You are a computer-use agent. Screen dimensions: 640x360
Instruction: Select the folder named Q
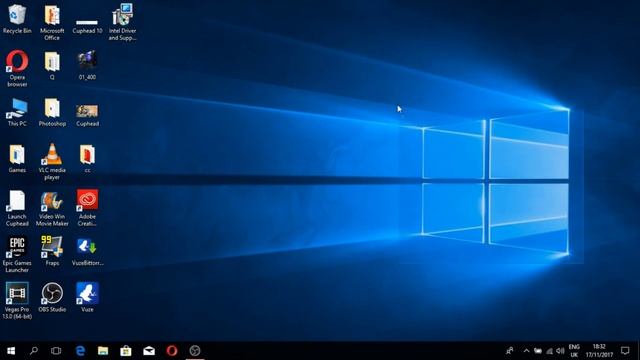point(52,65)
